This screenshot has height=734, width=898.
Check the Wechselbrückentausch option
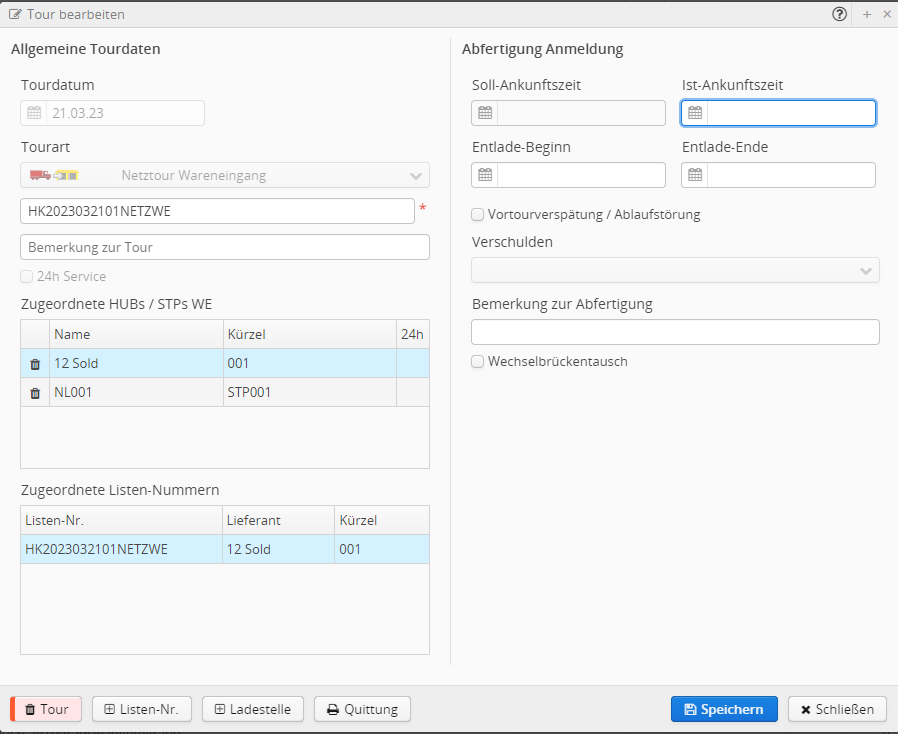[x=478, y=362]
